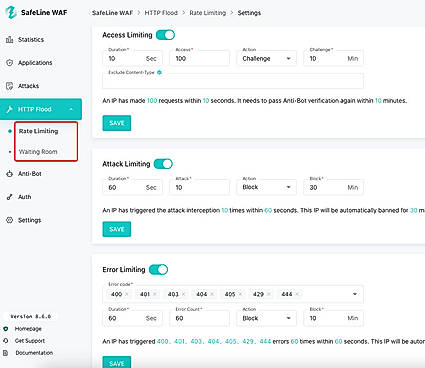Screen dimensions: 425x368
Task: Click the Anti-Bot robot icon
Action: [x=9, y=174]
